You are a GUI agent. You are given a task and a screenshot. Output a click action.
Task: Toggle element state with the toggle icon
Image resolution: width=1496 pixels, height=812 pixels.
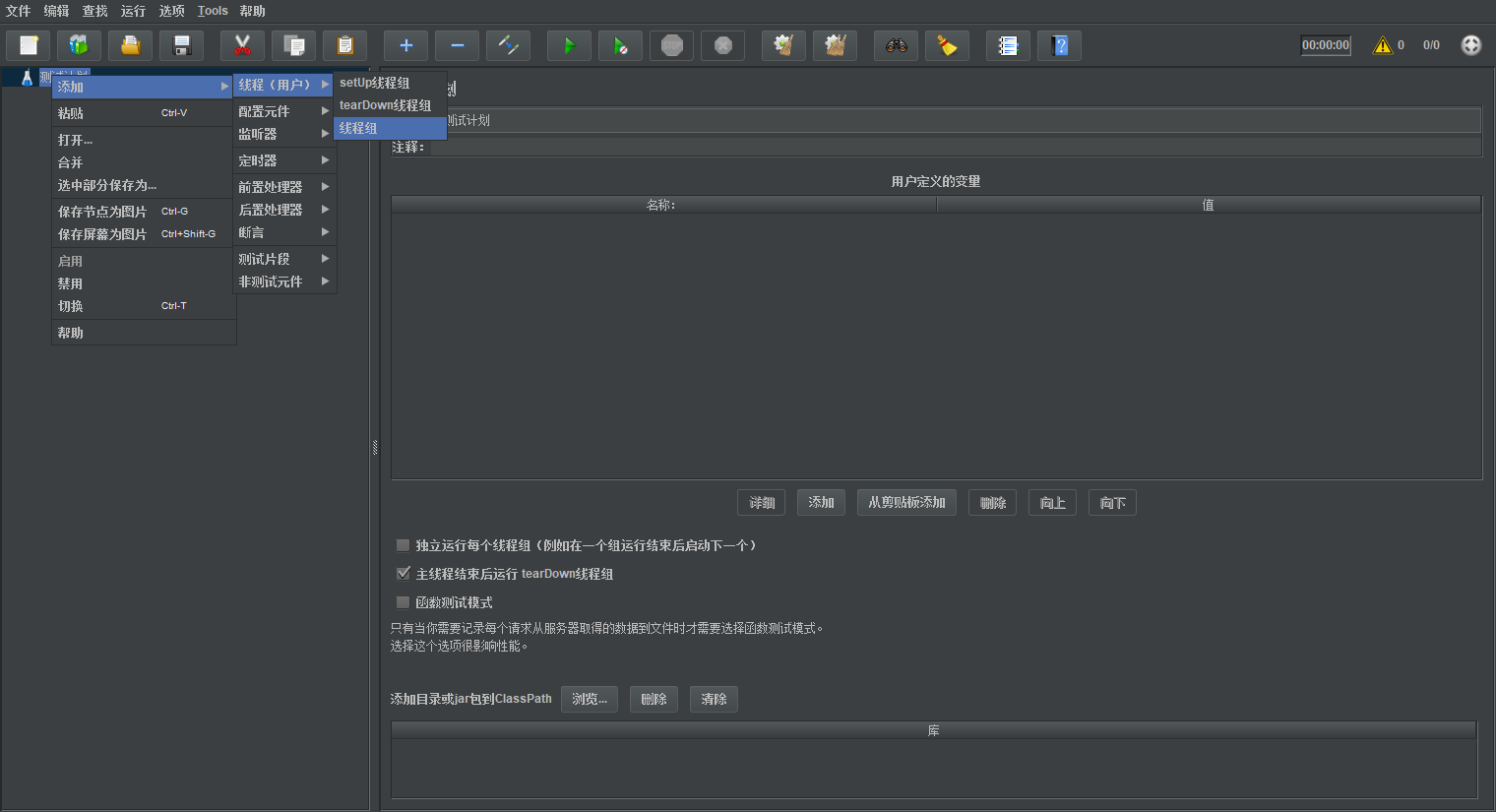(508, 45)
